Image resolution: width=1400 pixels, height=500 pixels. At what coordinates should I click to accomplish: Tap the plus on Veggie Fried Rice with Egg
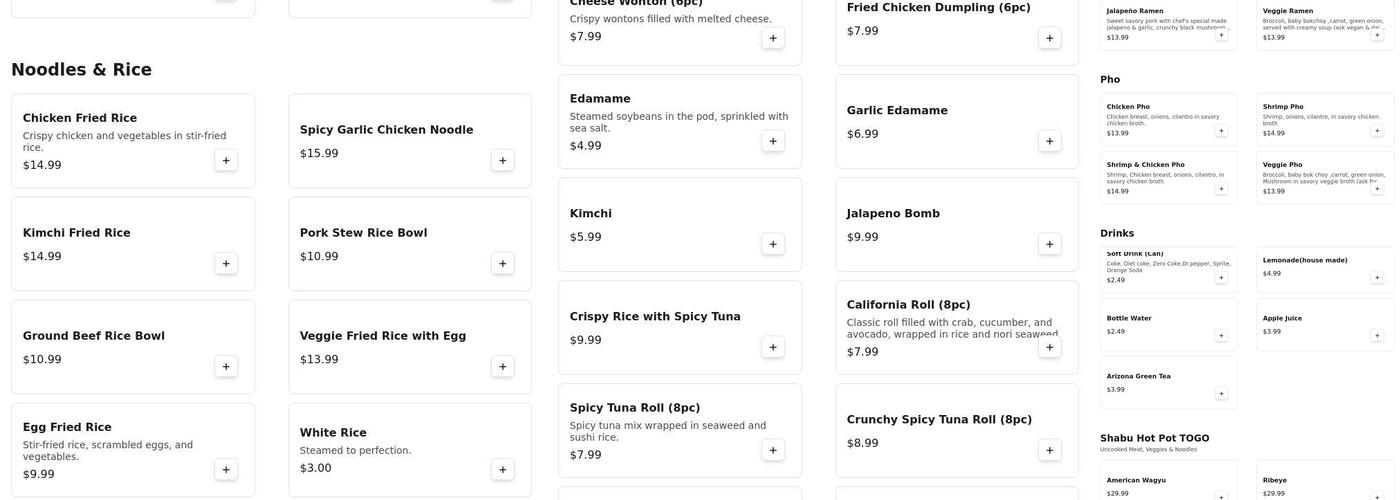pyautogui.click(x=503, y=366)
